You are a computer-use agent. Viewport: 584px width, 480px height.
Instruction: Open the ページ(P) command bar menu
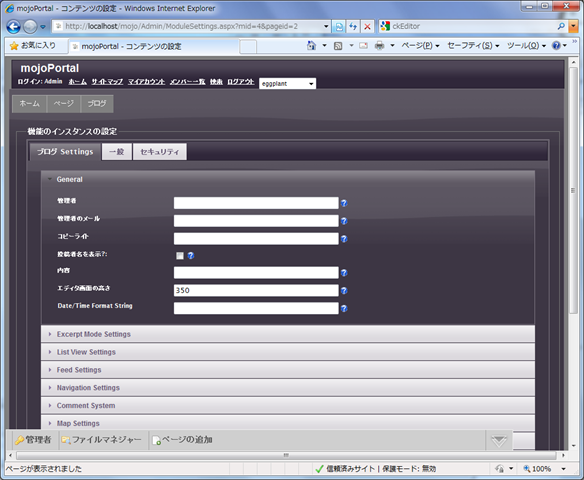420,45
